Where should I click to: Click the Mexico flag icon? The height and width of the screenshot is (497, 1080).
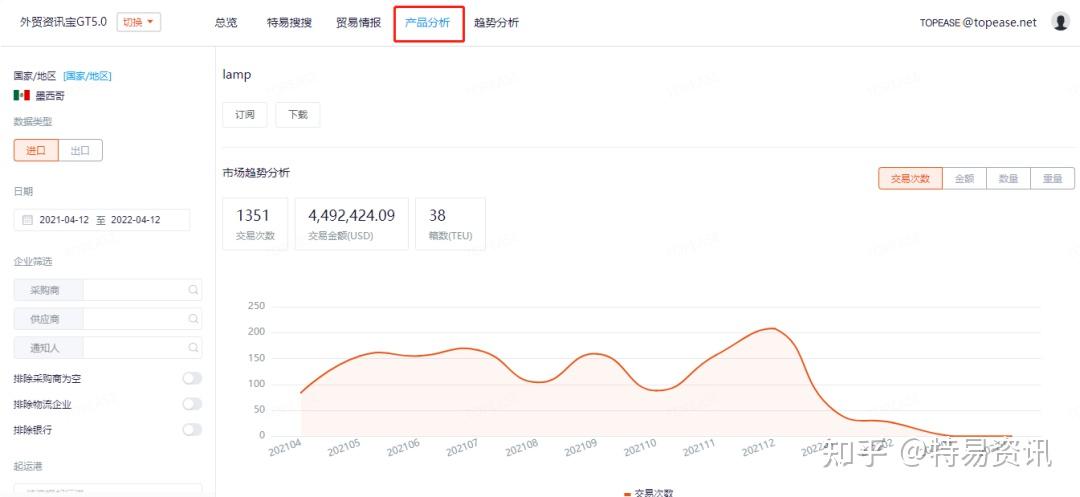tap(21, 96)
